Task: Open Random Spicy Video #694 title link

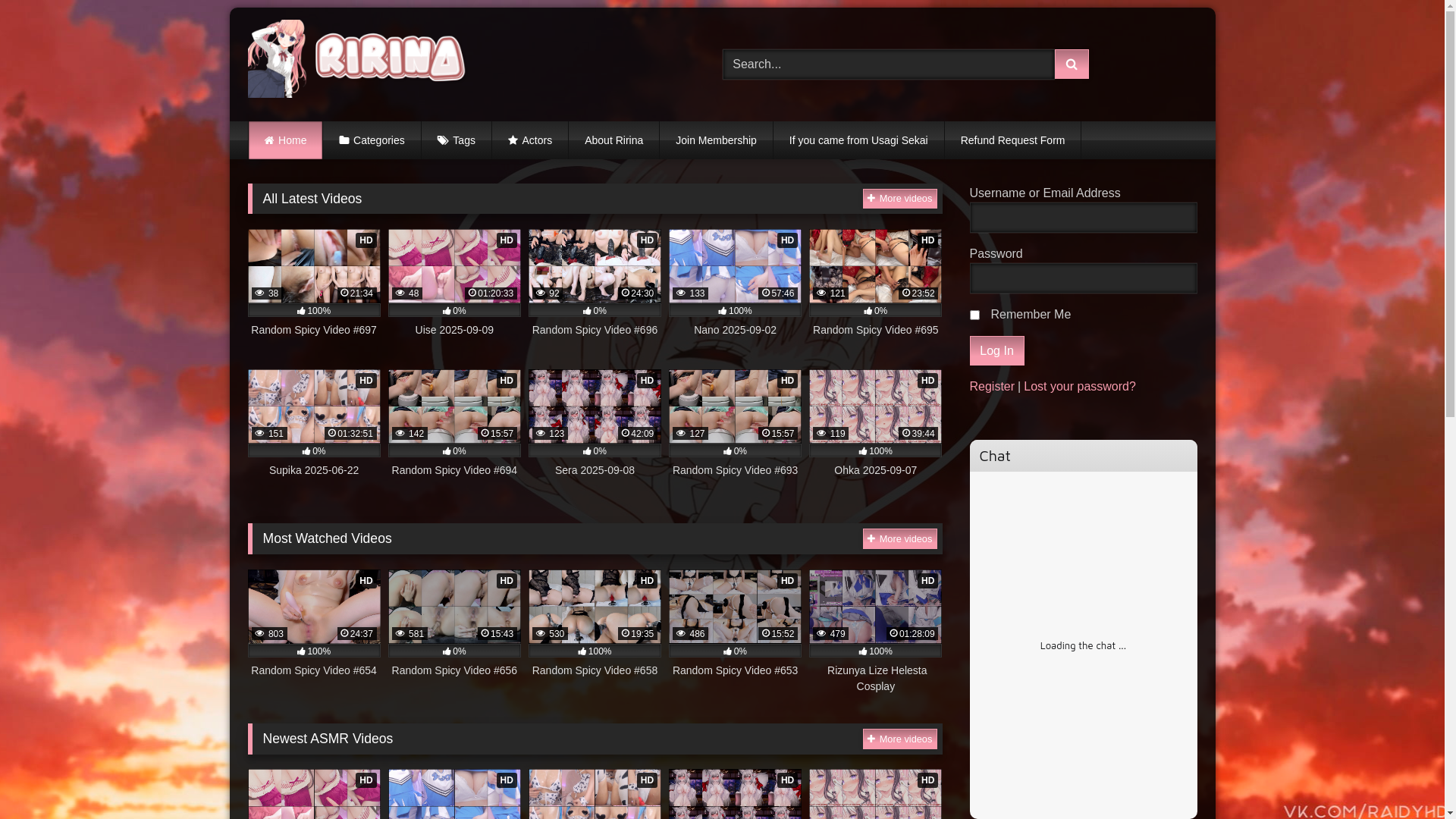Action: tap(454, 470)
